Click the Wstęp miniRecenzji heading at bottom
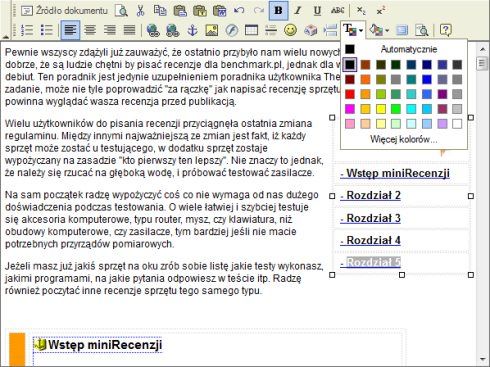Image resolution: width=490 pixels, height=367 pixels. 105,345
